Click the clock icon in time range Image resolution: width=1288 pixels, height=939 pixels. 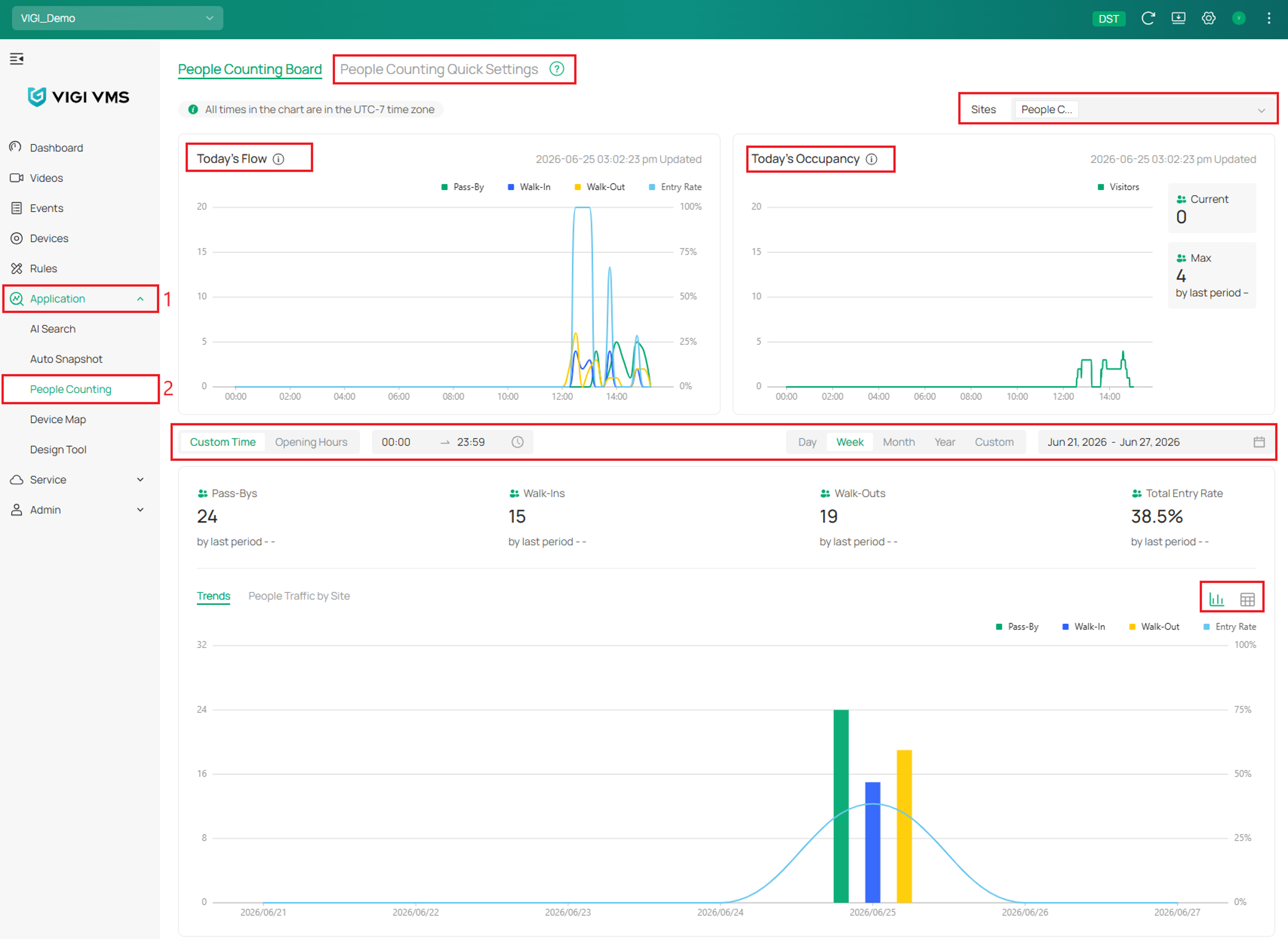(517, 442)
